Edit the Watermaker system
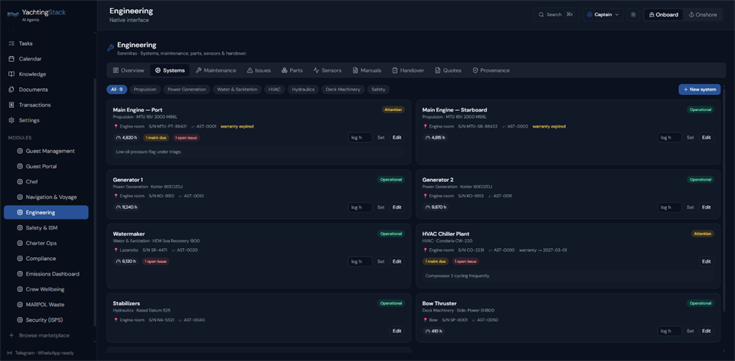The image size is (735, 361). point(397,262)
